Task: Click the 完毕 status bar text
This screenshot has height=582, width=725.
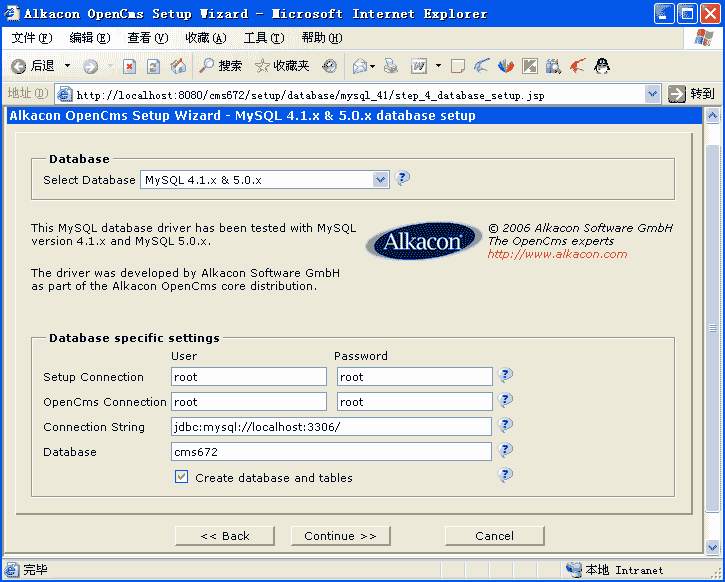Action: pos(35,570)
